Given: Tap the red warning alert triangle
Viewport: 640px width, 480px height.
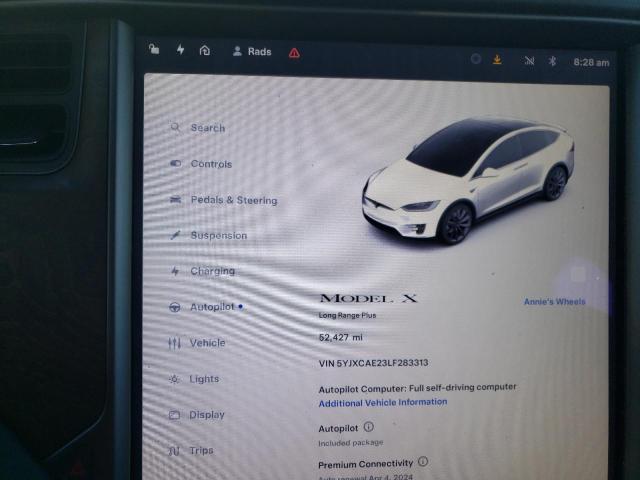Looking at the screenshot, I should 294,53.
